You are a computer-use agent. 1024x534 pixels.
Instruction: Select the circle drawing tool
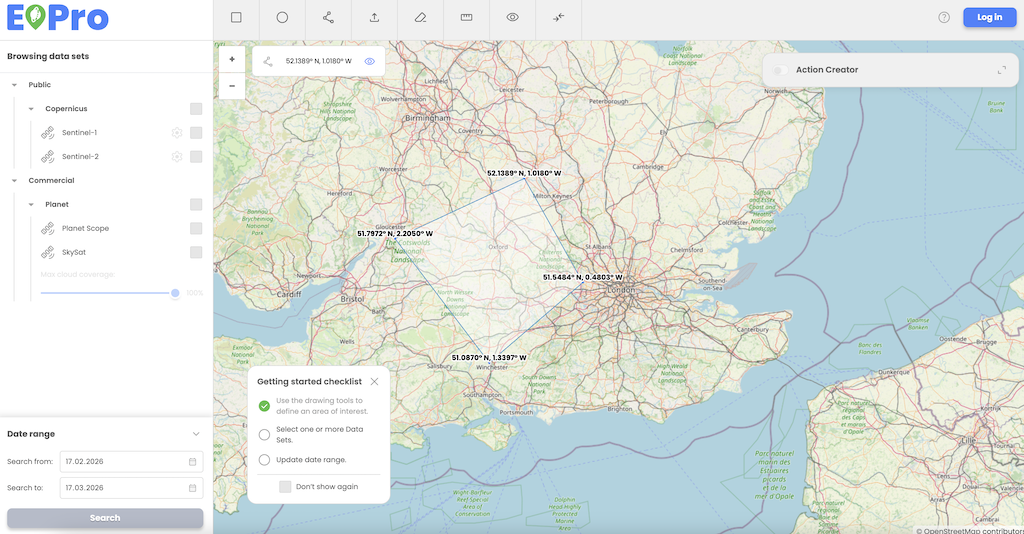point(282,18)
